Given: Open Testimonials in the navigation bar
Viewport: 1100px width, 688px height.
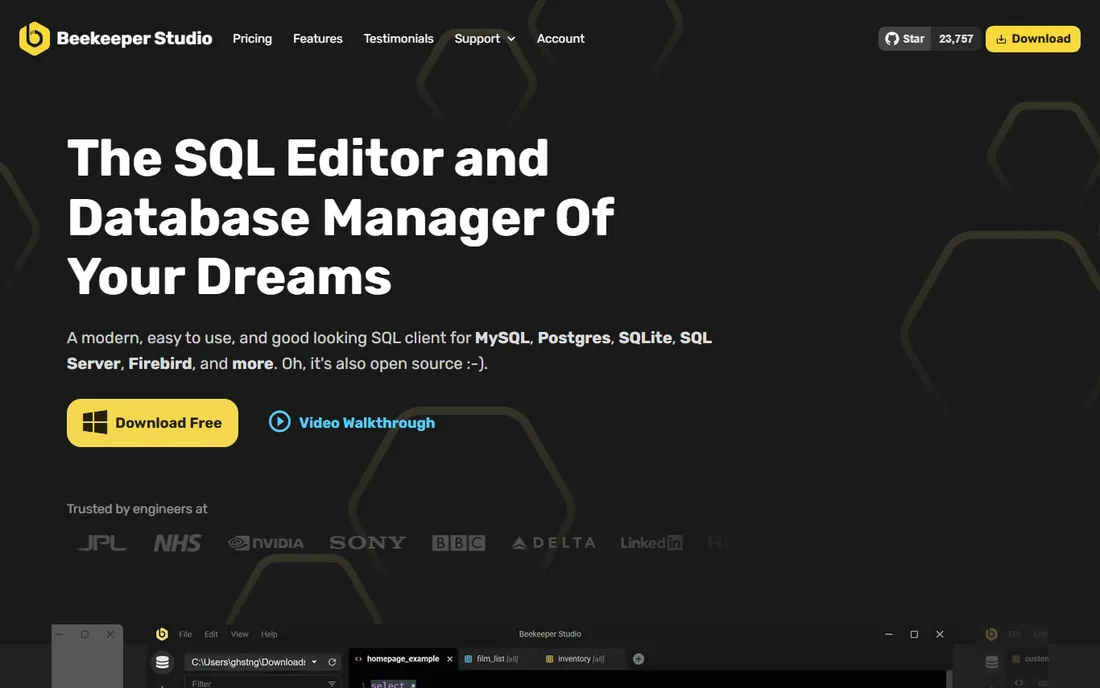Looking at the screenshot, I should click(398, 39).
